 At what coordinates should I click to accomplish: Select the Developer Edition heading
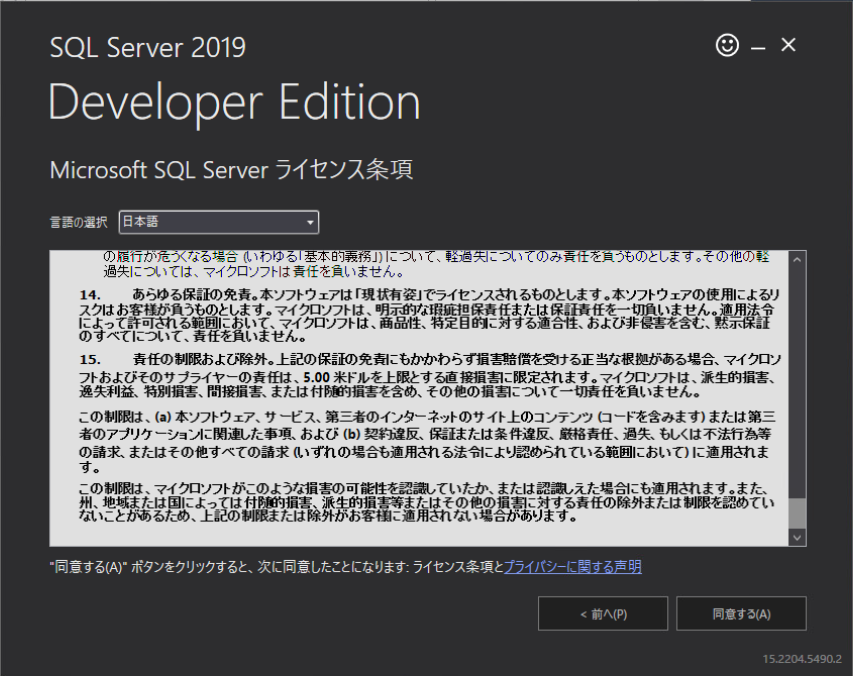pos(234,100)
